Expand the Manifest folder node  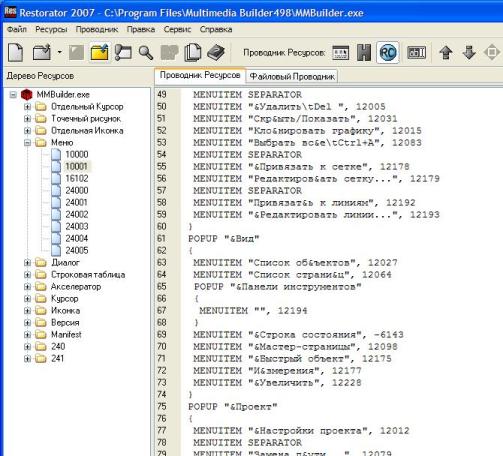point(28,335)
